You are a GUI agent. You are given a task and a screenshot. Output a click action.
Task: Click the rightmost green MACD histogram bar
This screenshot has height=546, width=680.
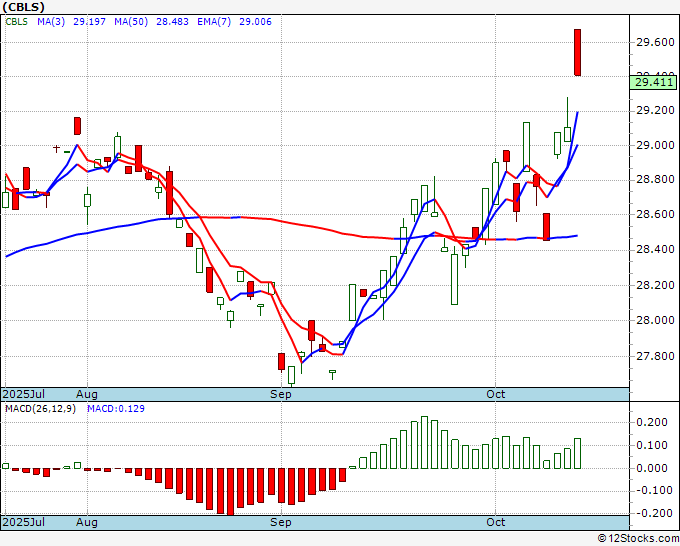coord(578,453)
